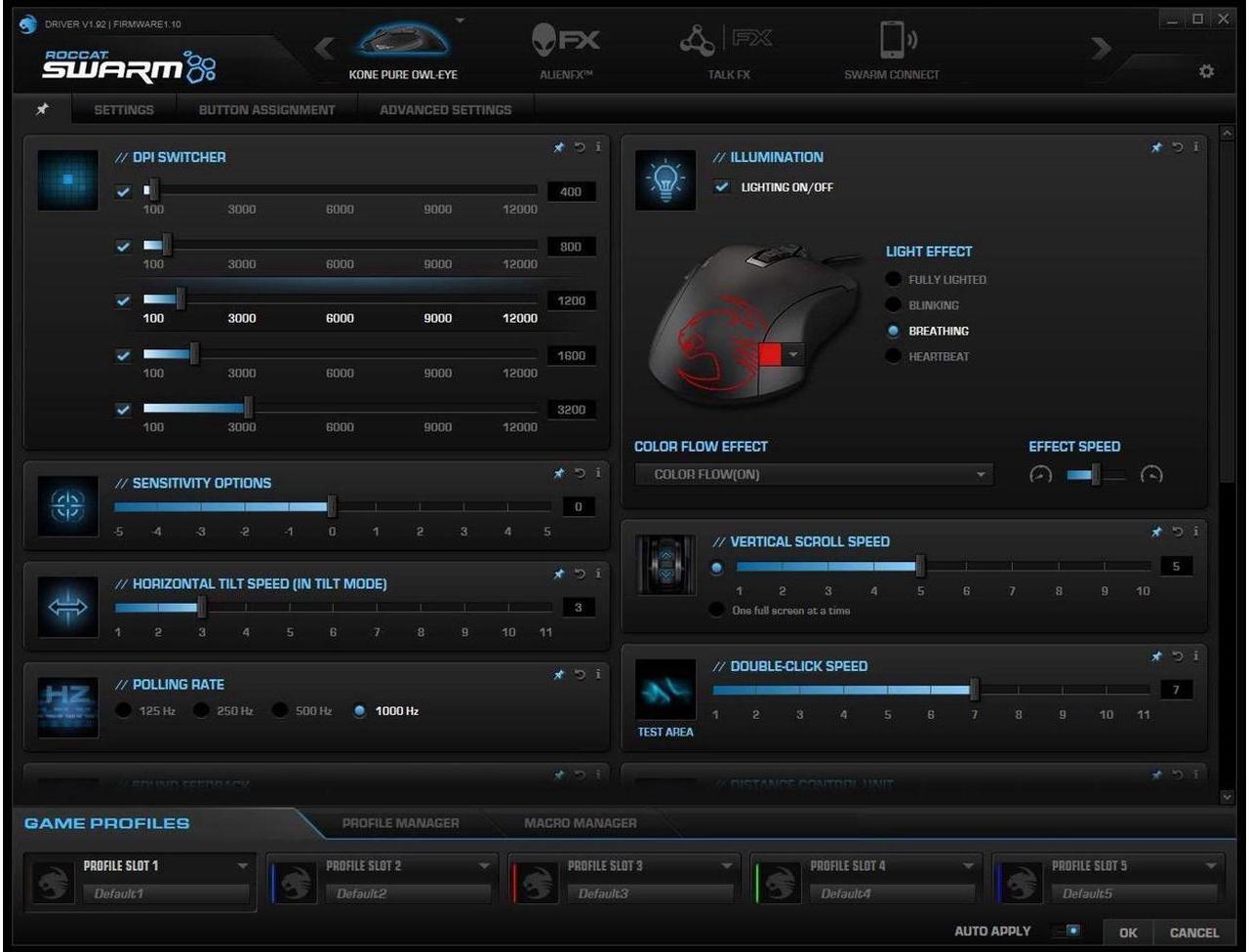
Task: Click the 1600 DPI value field
Action: click(x=571, y=356)
